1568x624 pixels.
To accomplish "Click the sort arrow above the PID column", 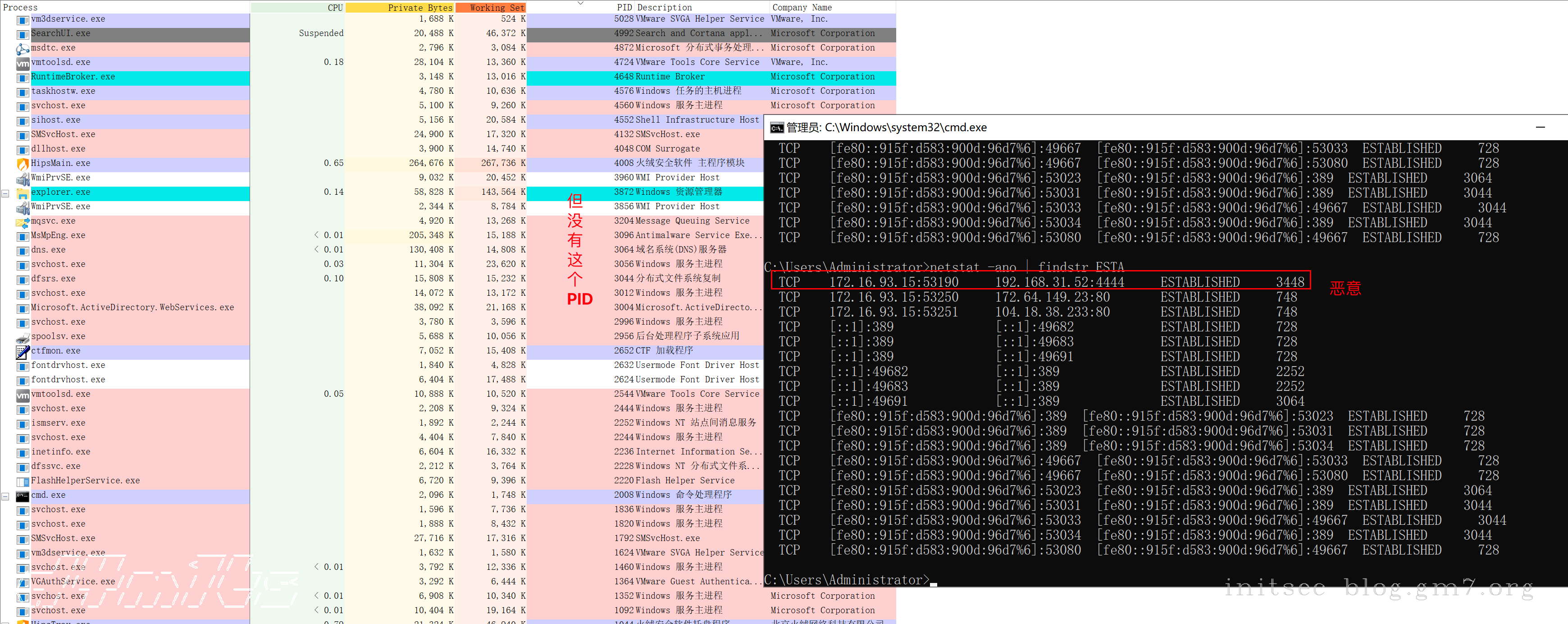I will click(580, 3).
